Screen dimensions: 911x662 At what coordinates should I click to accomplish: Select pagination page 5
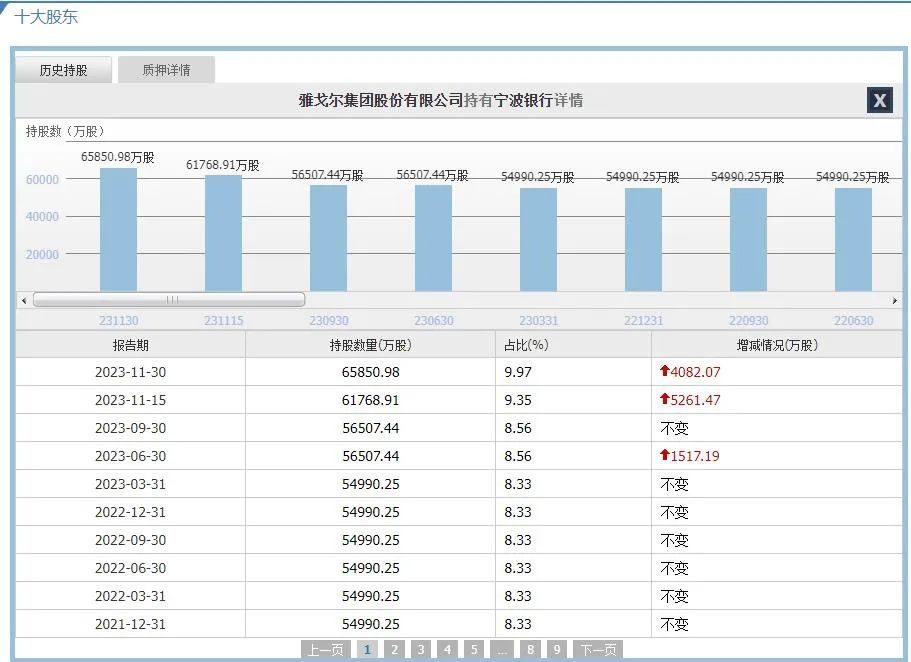(474, 649)
